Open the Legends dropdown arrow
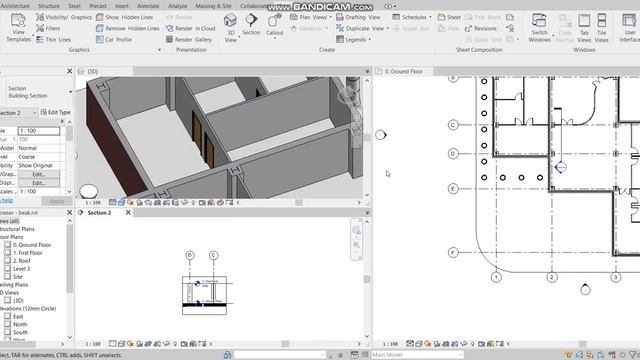This screenshot has height=360, width=640. 369,39
